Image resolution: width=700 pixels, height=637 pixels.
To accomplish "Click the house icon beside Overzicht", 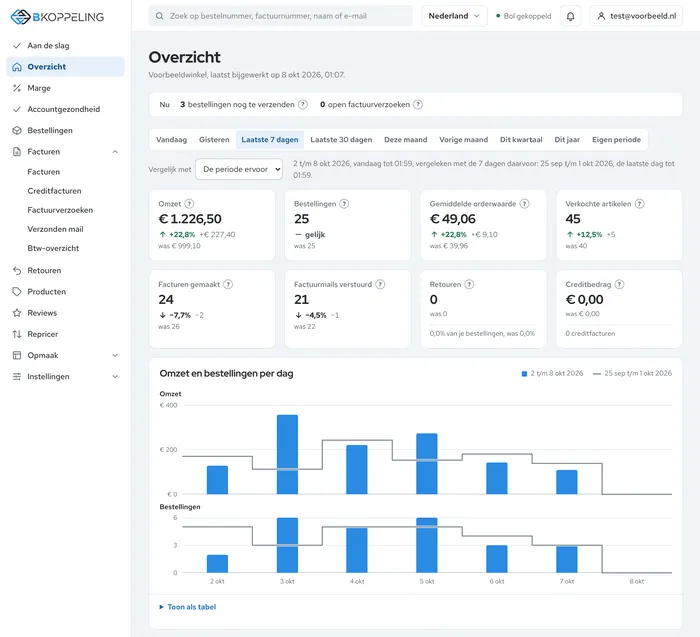I will pyautogui.click(x=17, y=67).
